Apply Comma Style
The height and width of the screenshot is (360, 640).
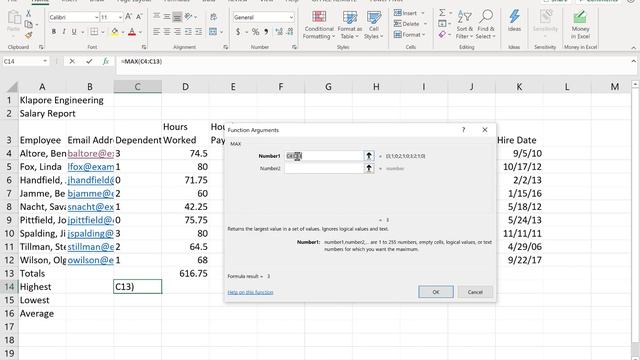(x=266, y=31)
